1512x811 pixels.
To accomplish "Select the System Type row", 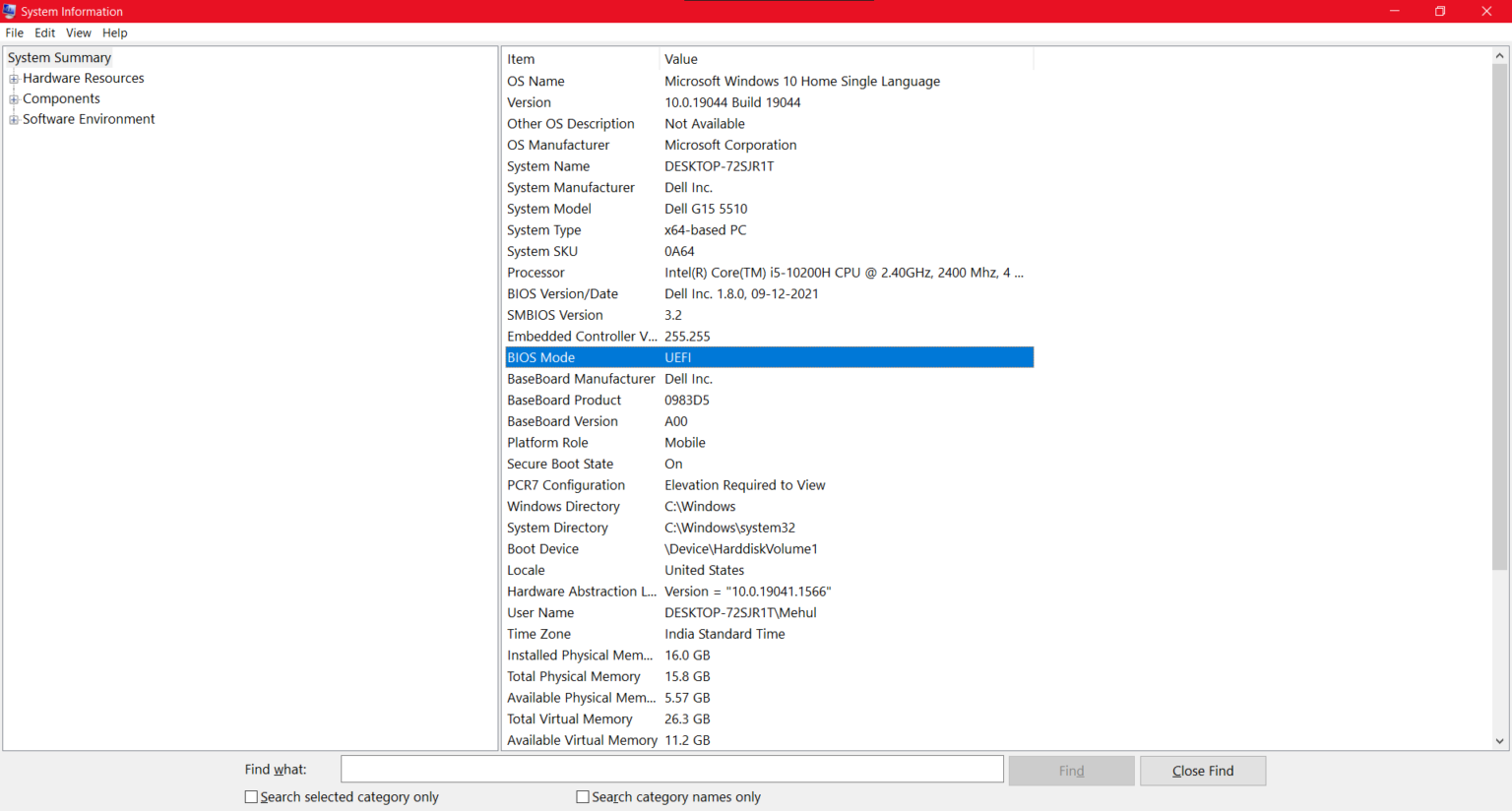I will click(770, 230).
